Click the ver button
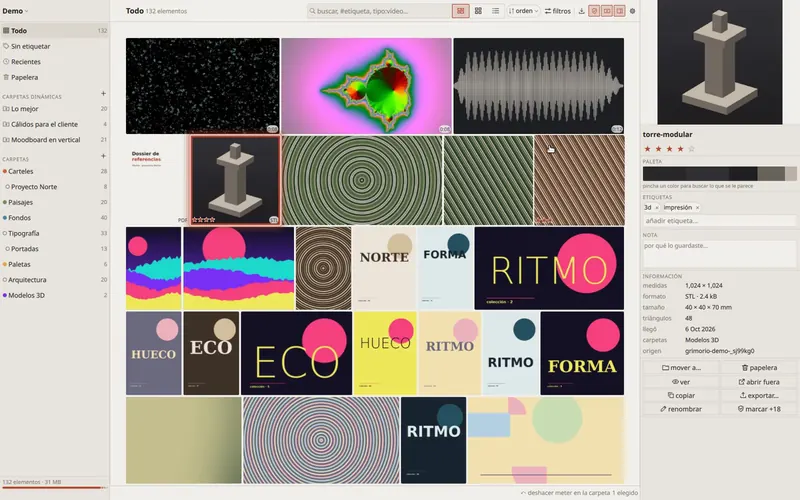 681,382
